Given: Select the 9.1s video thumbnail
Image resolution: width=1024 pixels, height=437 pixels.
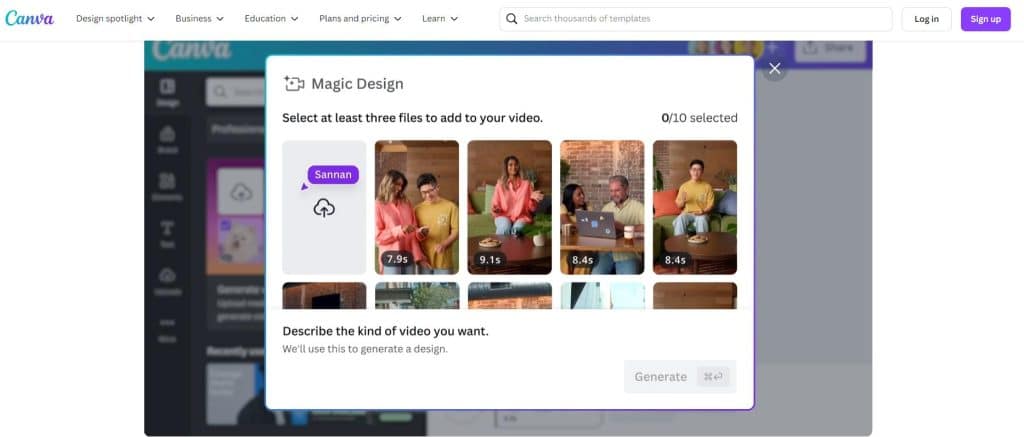Looking at the screenshot, I should pyautogui.click(x=509, y=207).
